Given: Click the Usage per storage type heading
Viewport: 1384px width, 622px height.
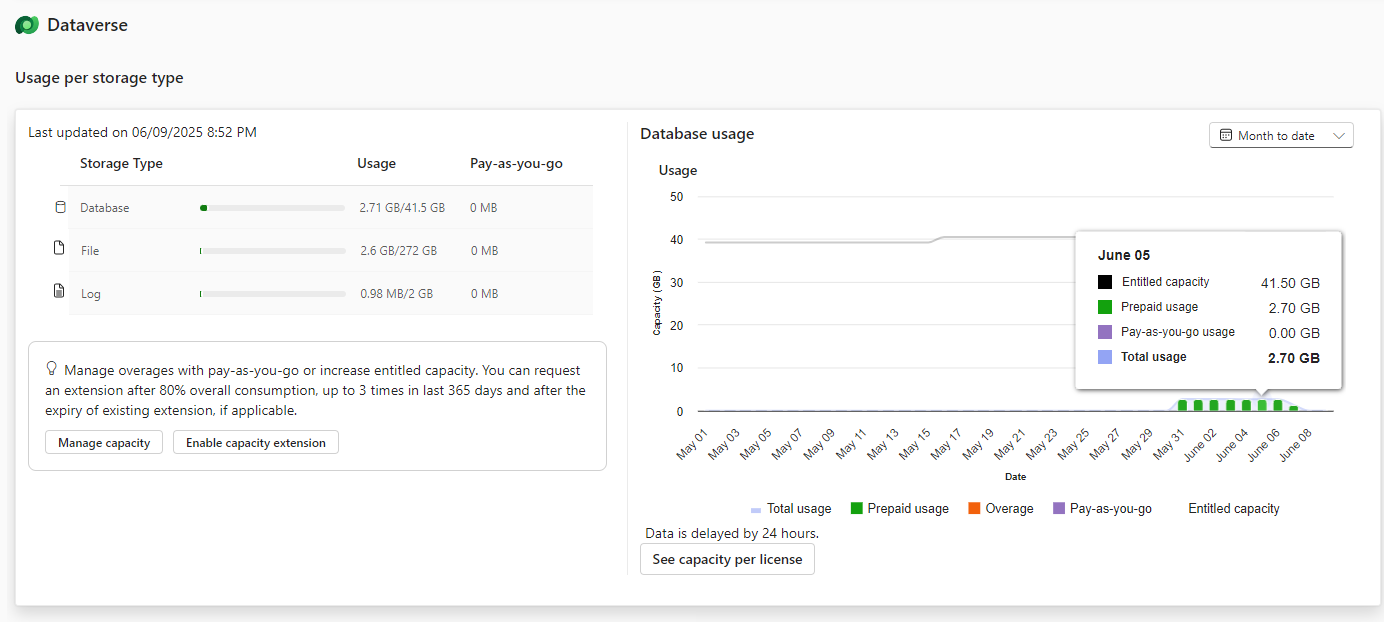Looking at the screenshot, I should pyautogui.click(x=99, y=77).
